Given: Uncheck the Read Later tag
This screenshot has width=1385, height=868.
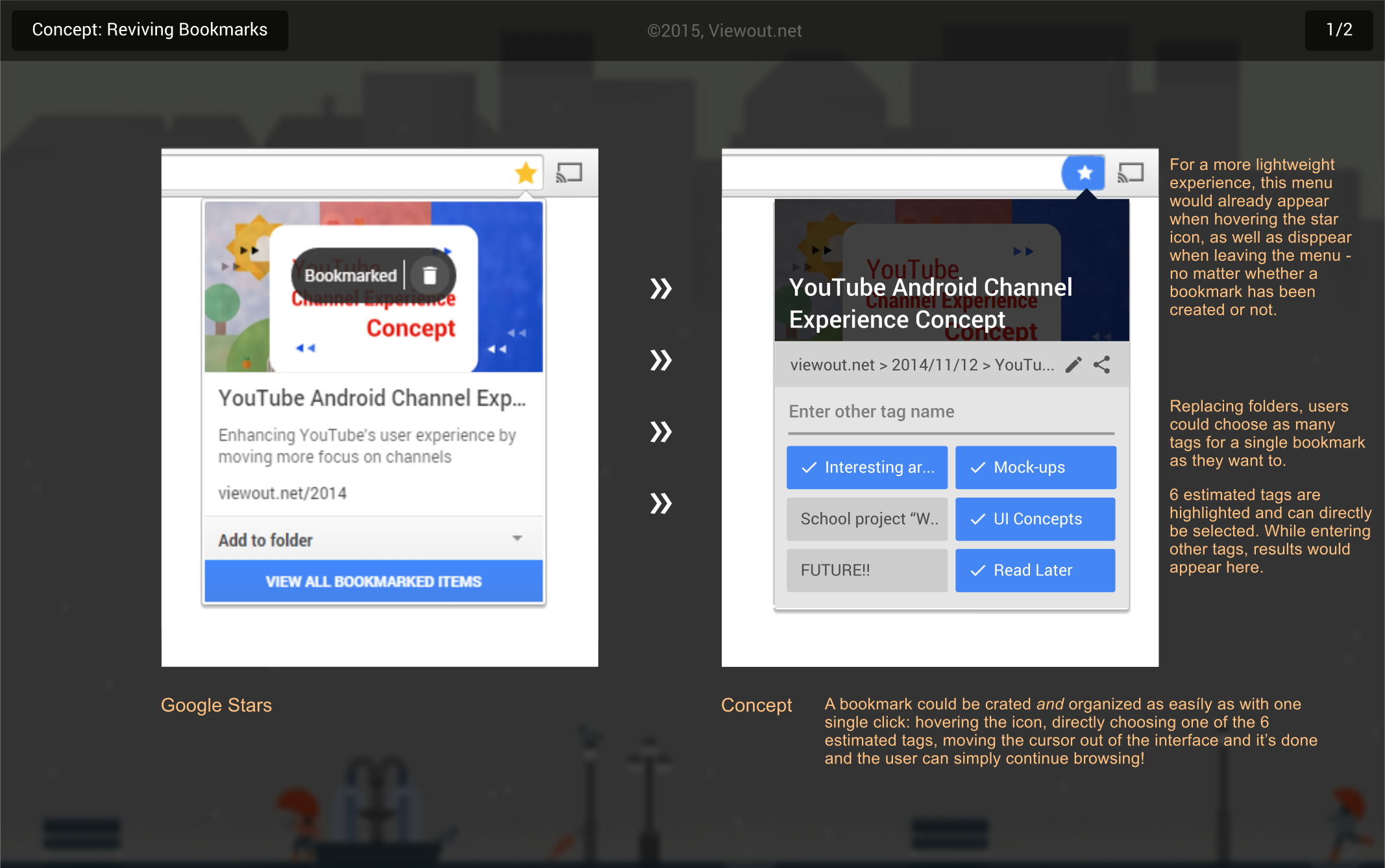Looking at the screenshot, I should click(x=1035, y=570).
